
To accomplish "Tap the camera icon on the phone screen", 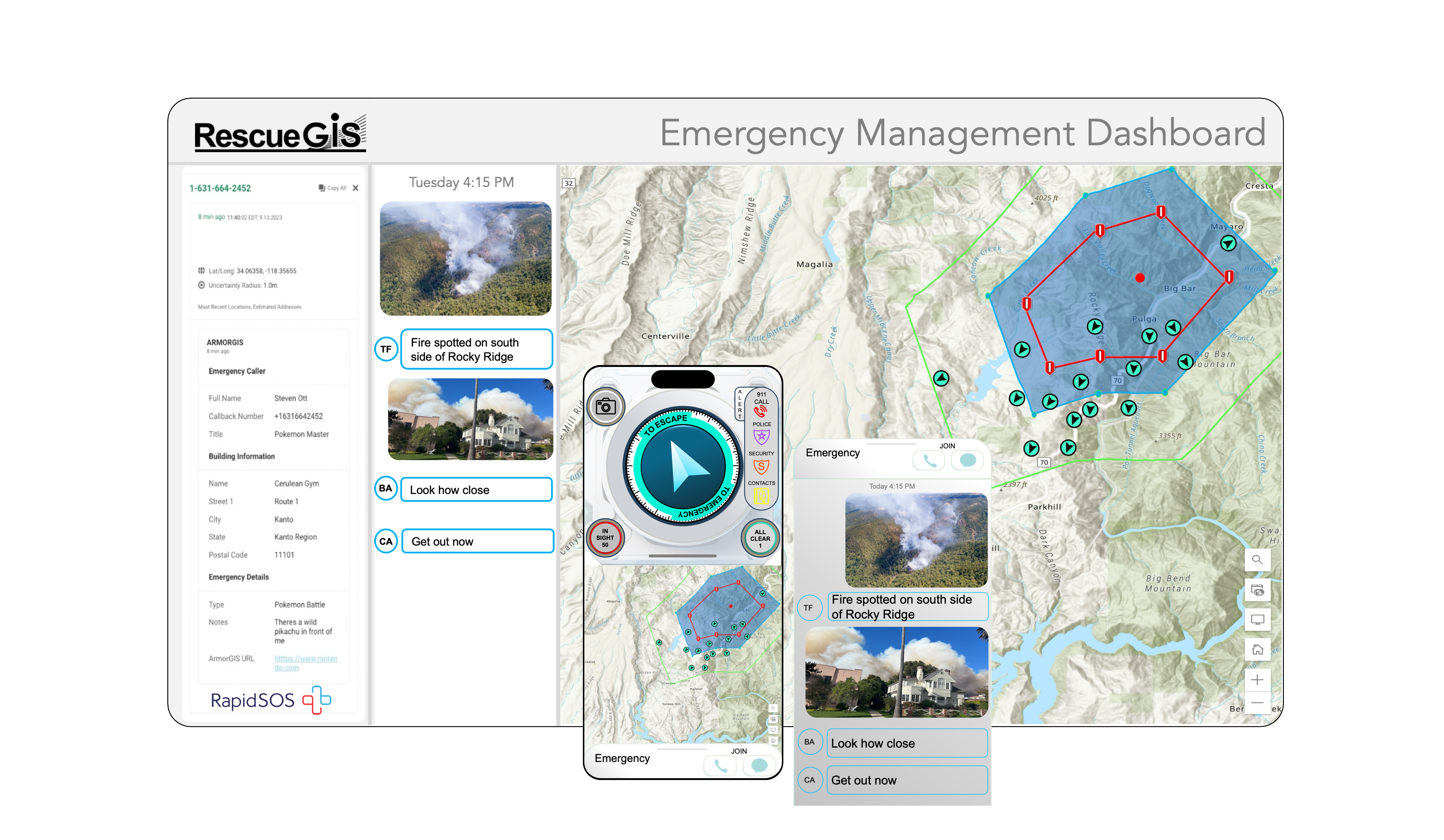I will point(606,407).
